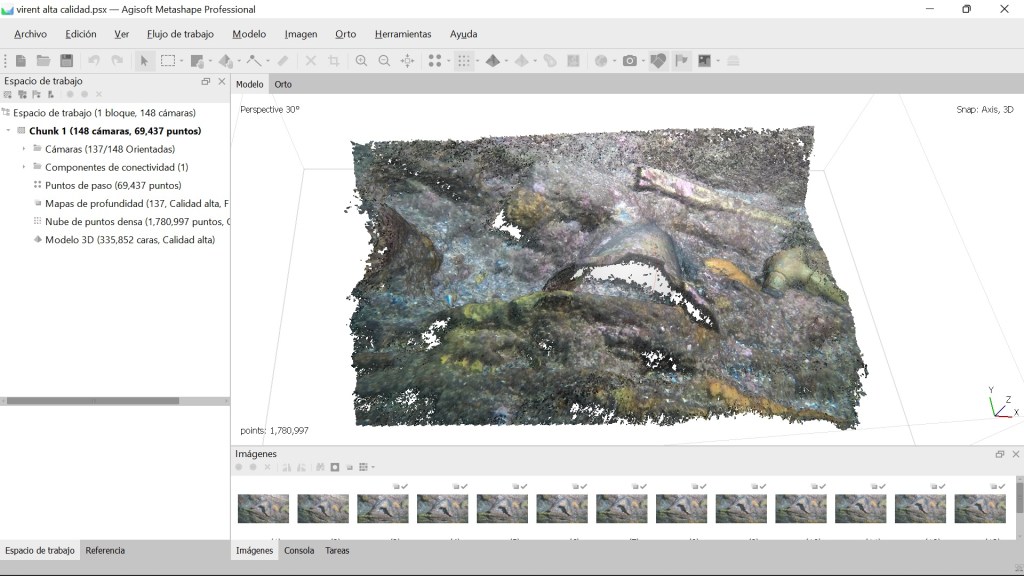The width and height of the screenshot is (1024, 576).
Task: Open the Flujo de trabajo menu
Action: (180, 34)
